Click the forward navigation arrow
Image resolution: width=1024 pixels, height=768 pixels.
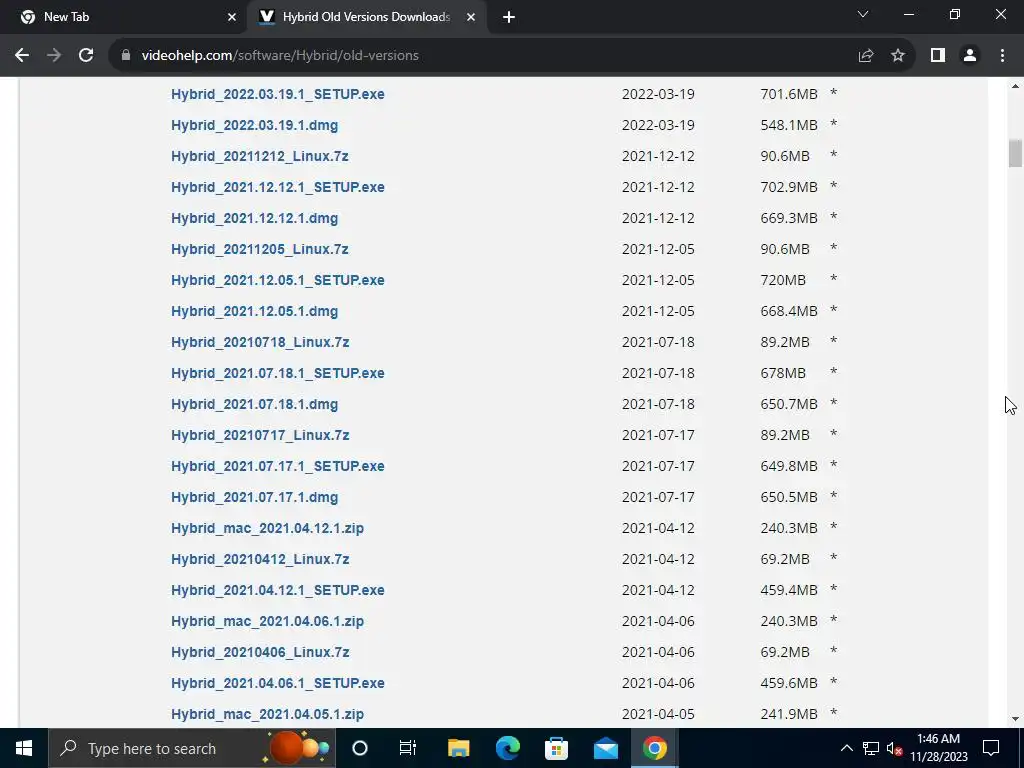tap(54, 56)
